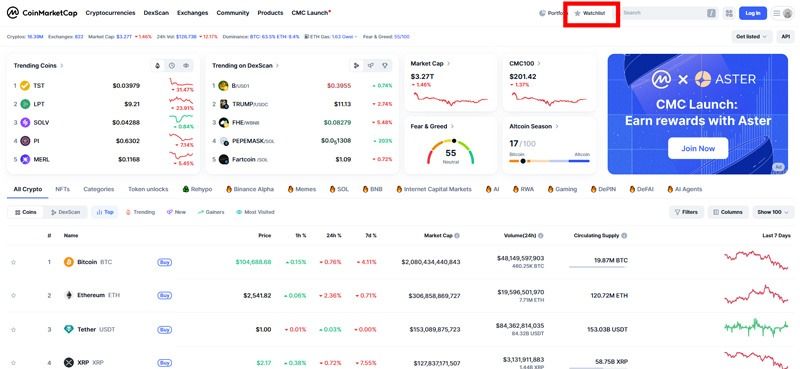The image size is (800, 369).
Task: Open the Cryptocurrencies menu
Action: click(110, 13)
